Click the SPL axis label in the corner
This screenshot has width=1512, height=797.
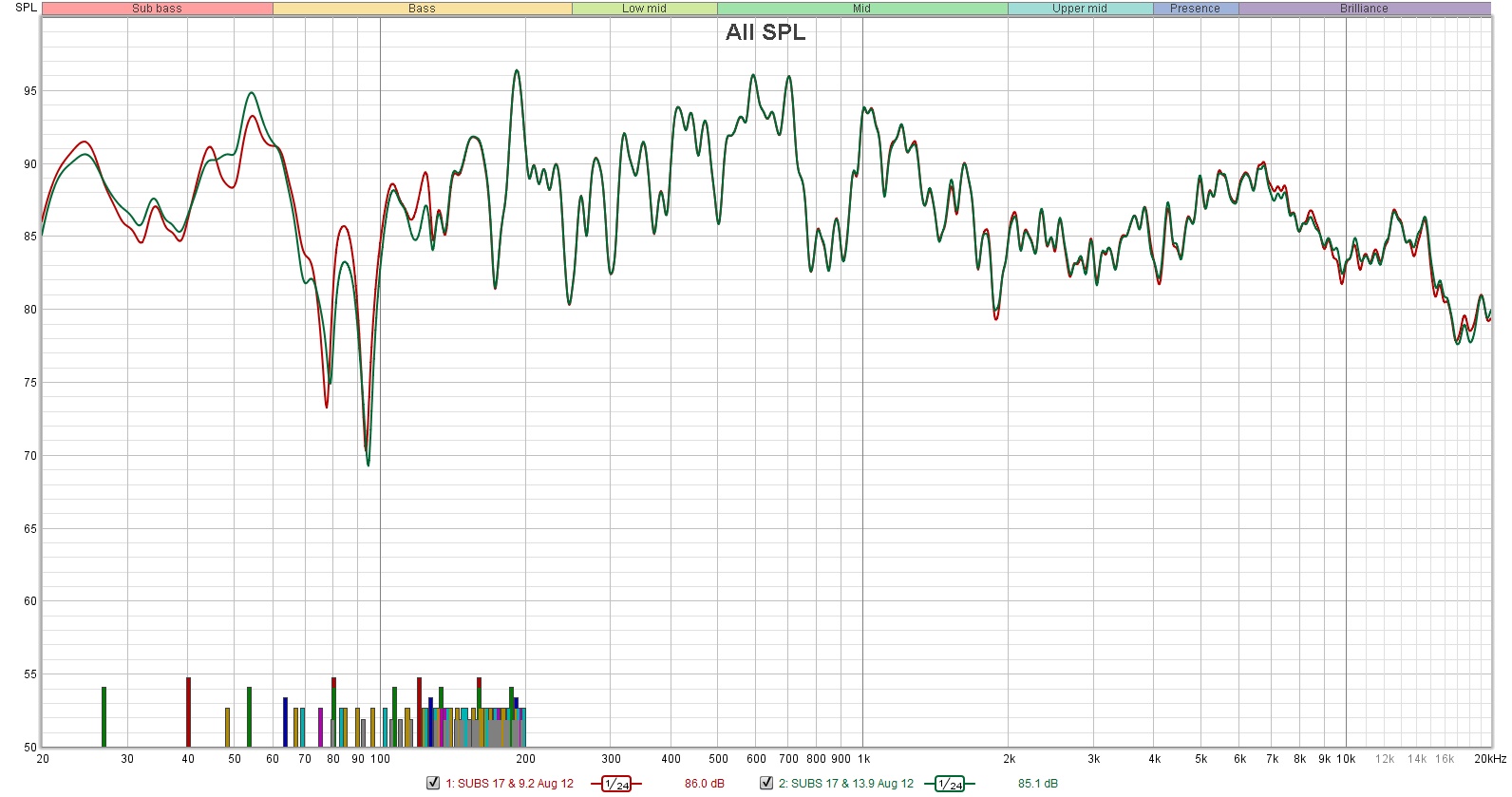[26, 8]
